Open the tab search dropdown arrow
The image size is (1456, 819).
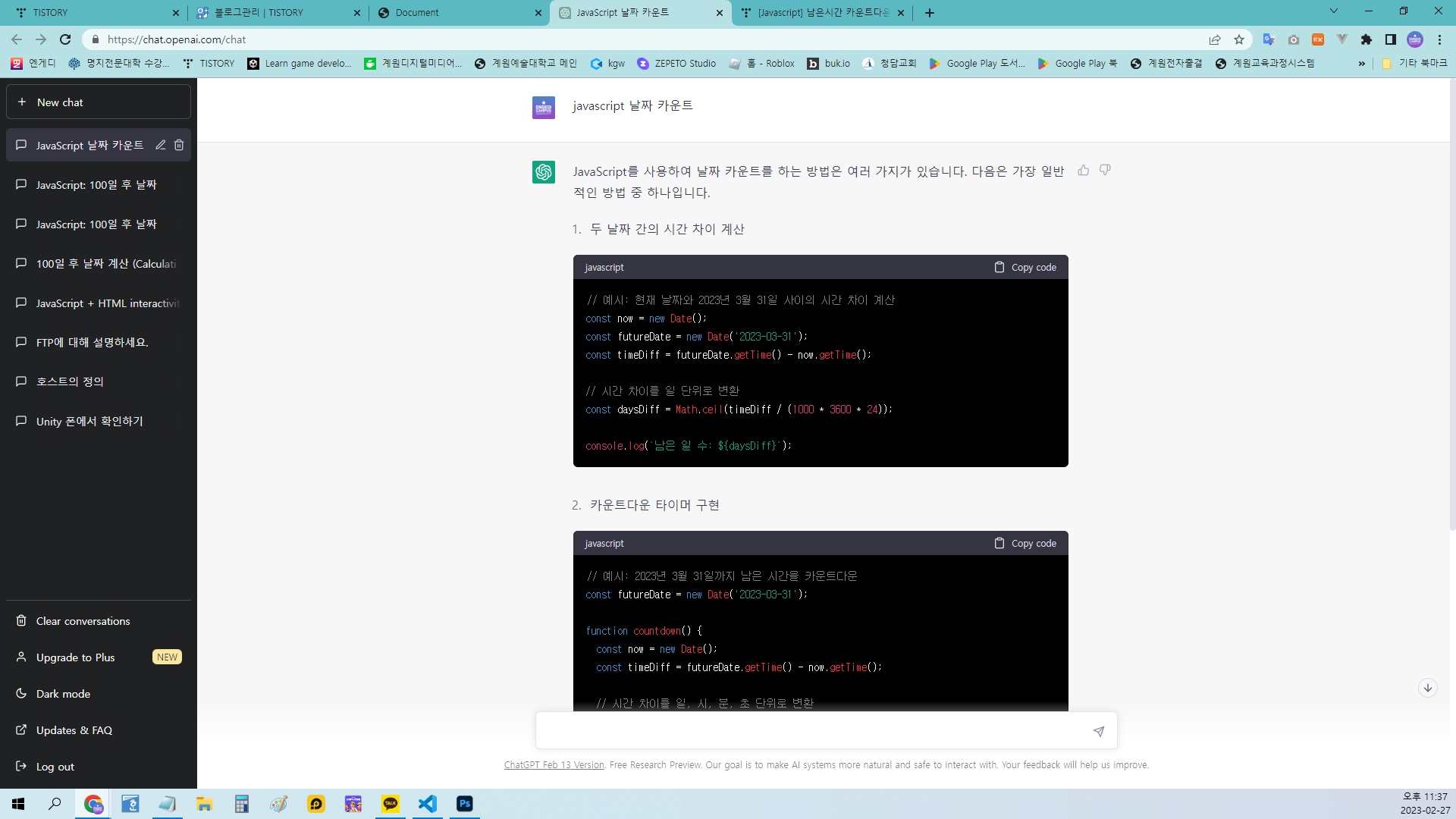coord(1334,11)
